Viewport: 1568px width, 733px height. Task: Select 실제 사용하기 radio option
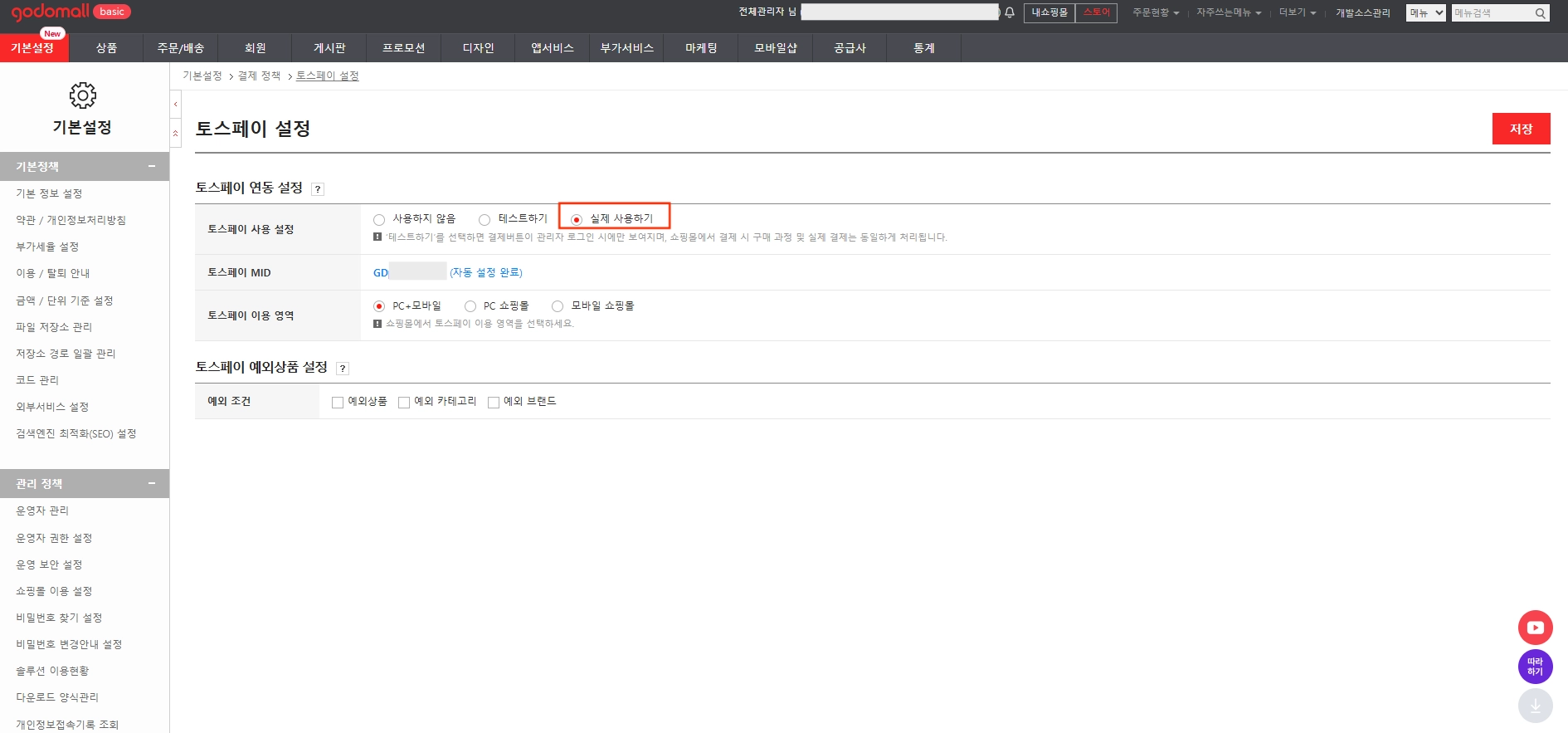577,220
